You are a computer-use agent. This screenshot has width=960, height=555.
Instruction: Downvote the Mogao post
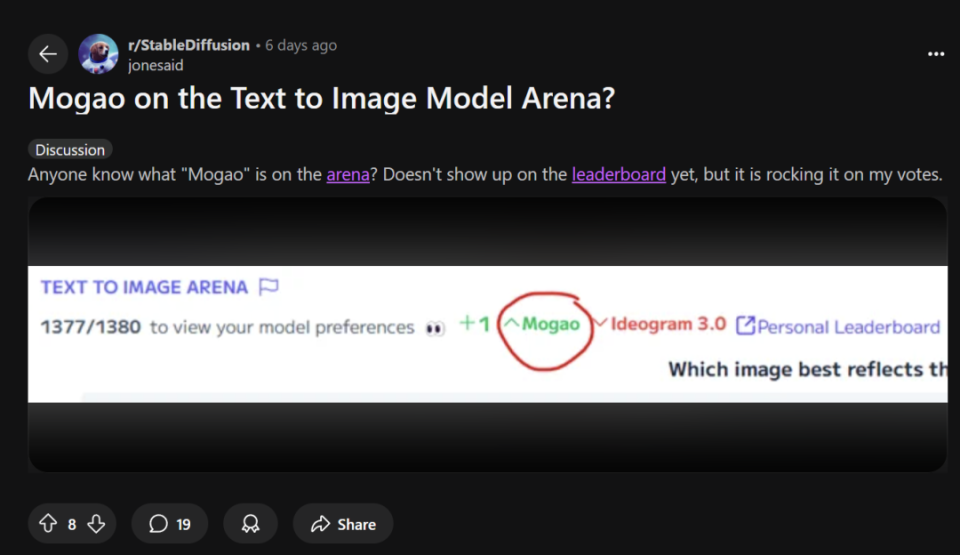click(96, 524)
